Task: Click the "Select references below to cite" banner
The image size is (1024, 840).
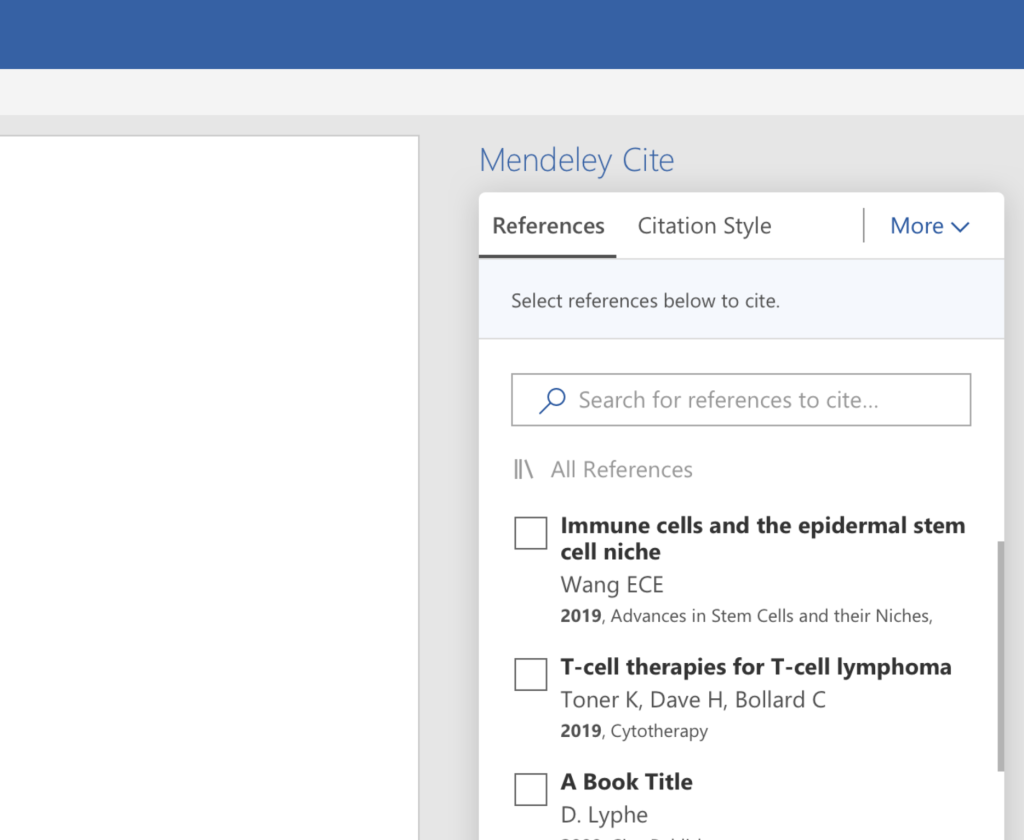Action: [x=645, y=300]
